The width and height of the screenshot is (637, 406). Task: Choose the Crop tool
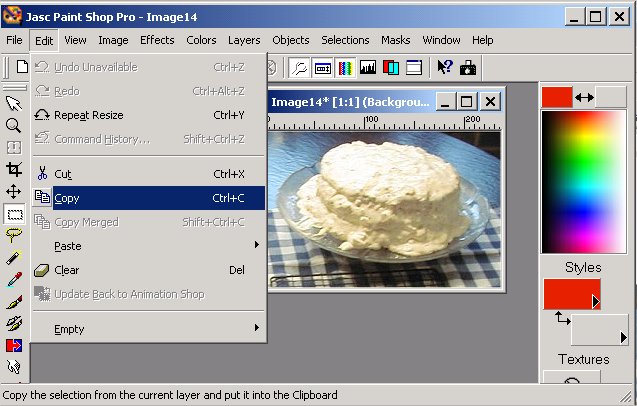(x=14, y=169)
